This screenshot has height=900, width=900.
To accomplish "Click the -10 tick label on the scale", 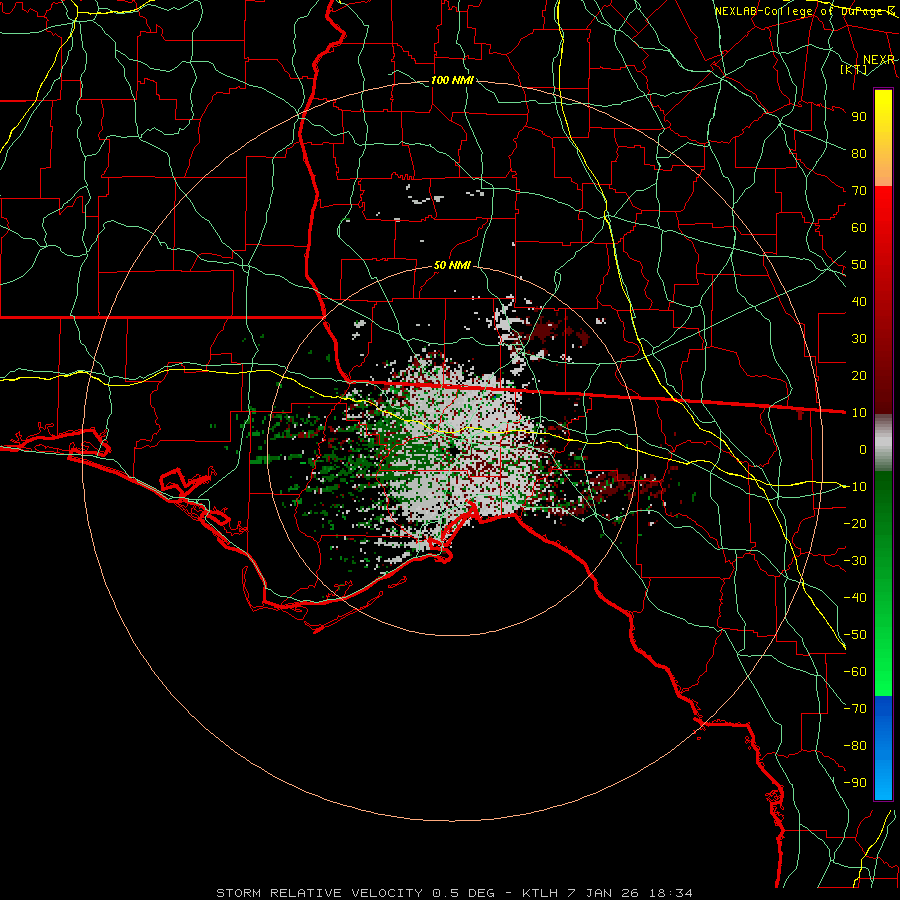I will [855, 487].
